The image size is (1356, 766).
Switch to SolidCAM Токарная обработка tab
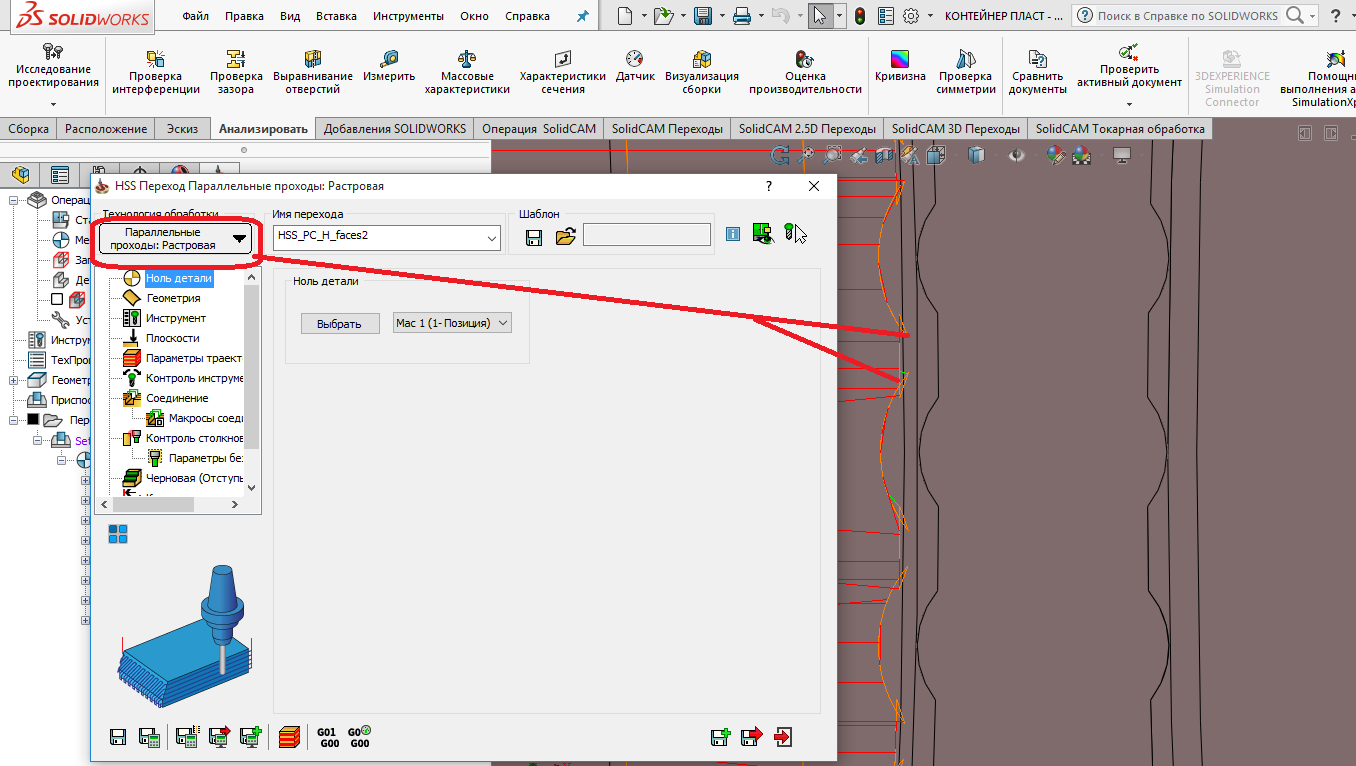[x=1121, y=129]
